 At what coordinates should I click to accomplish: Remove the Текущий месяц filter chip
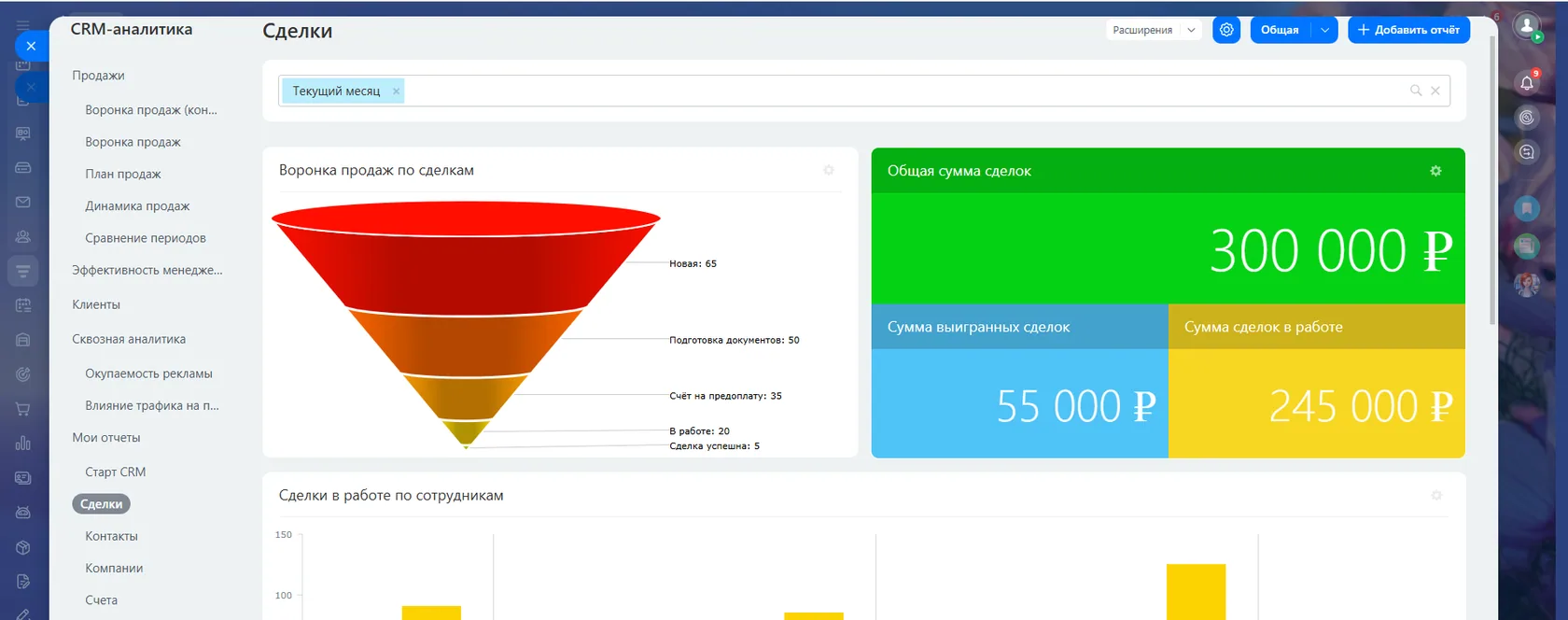pyautogui.click(x=397, y=91)
